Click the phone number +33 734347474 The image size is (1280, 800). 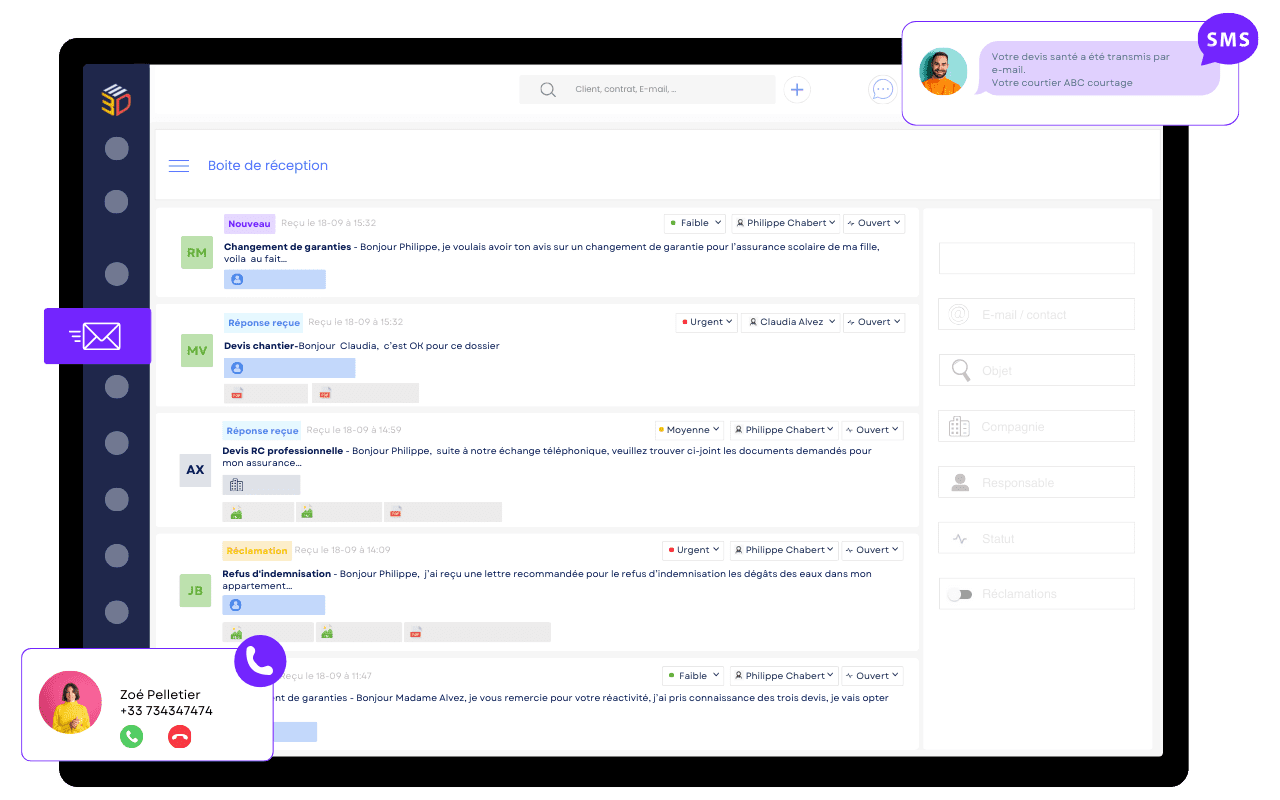click(x=166, y=711)
